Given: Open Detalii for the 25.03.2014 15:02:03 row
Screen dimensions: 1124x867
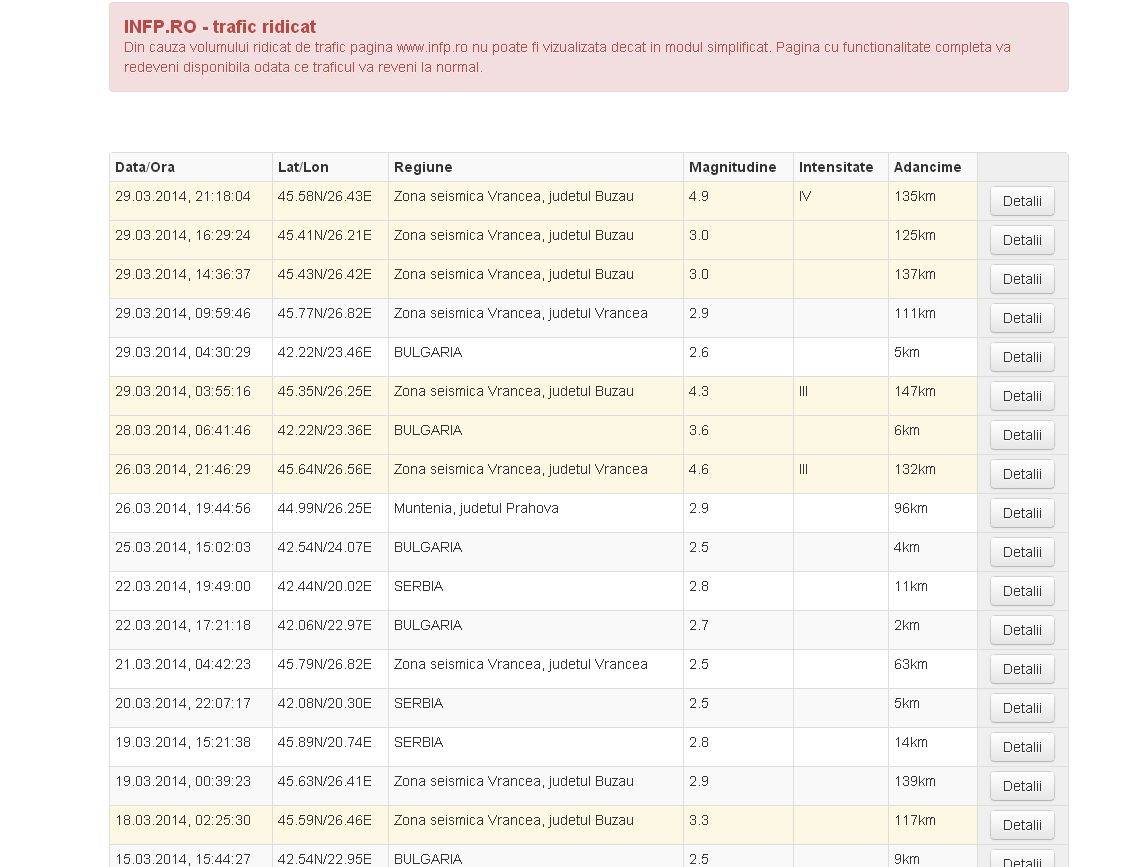Looking at the screenshot, I should click(x=1021, y=551).
